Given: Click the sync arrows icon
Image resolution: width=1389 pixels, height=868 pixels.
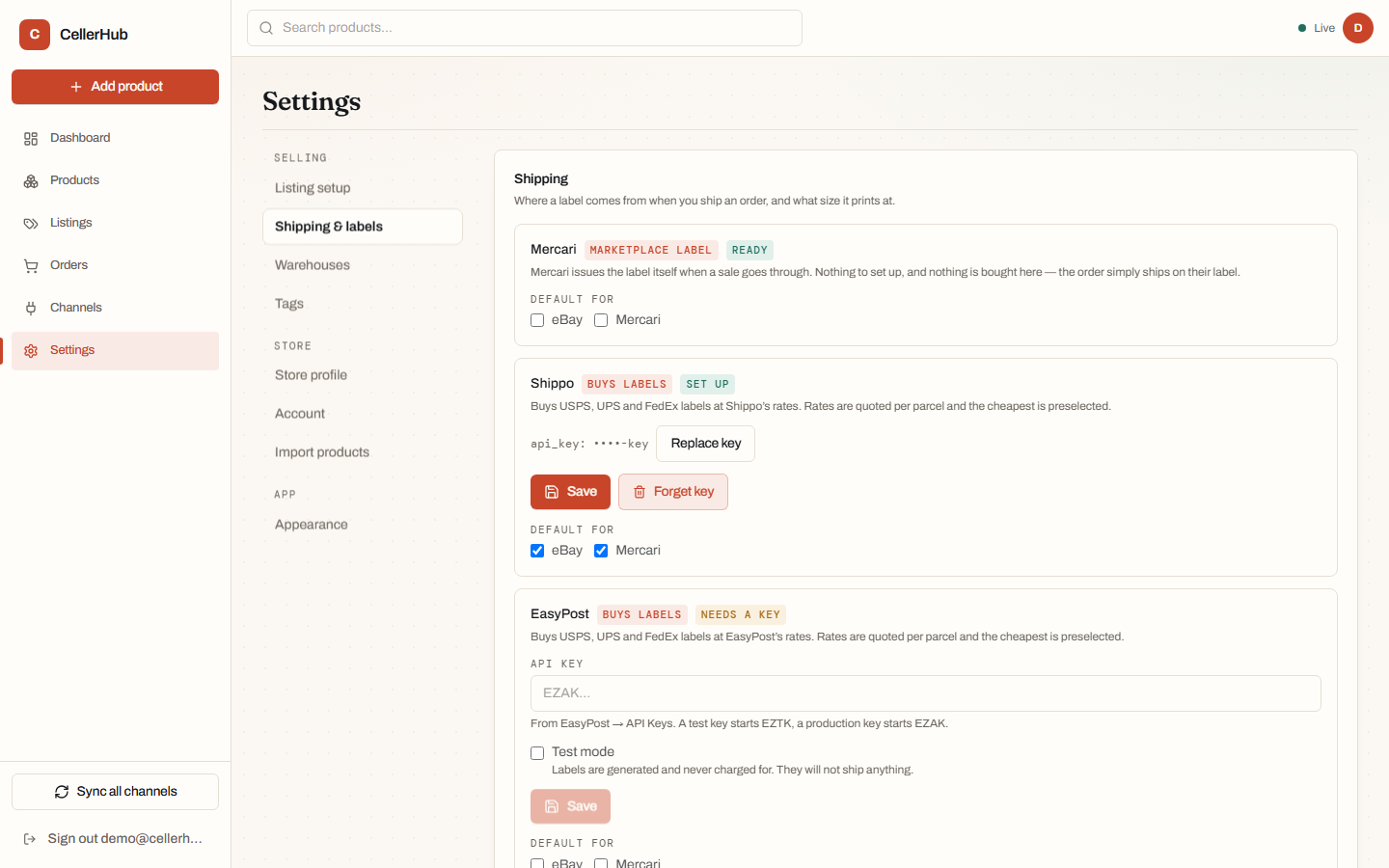Looking at the screenshot, I should point(62,792).
